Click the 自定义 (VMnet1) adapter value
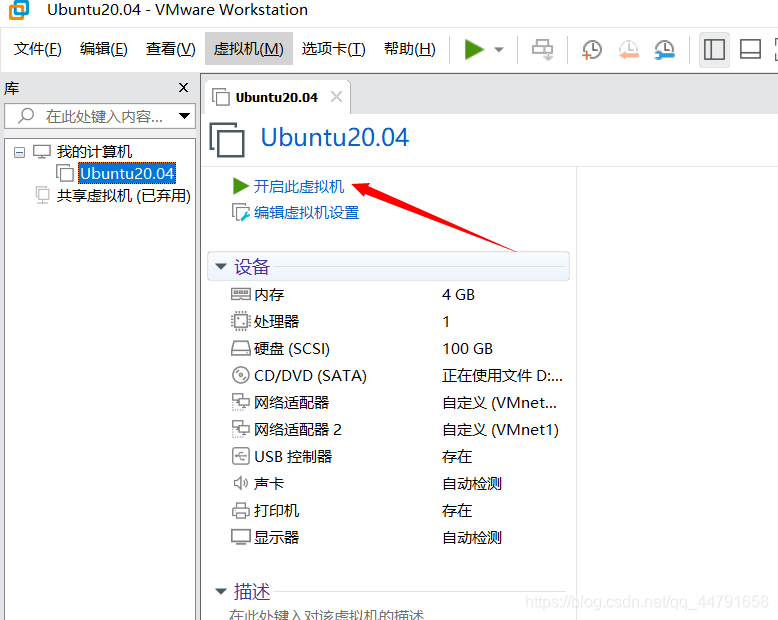 (x=500, y=430)
